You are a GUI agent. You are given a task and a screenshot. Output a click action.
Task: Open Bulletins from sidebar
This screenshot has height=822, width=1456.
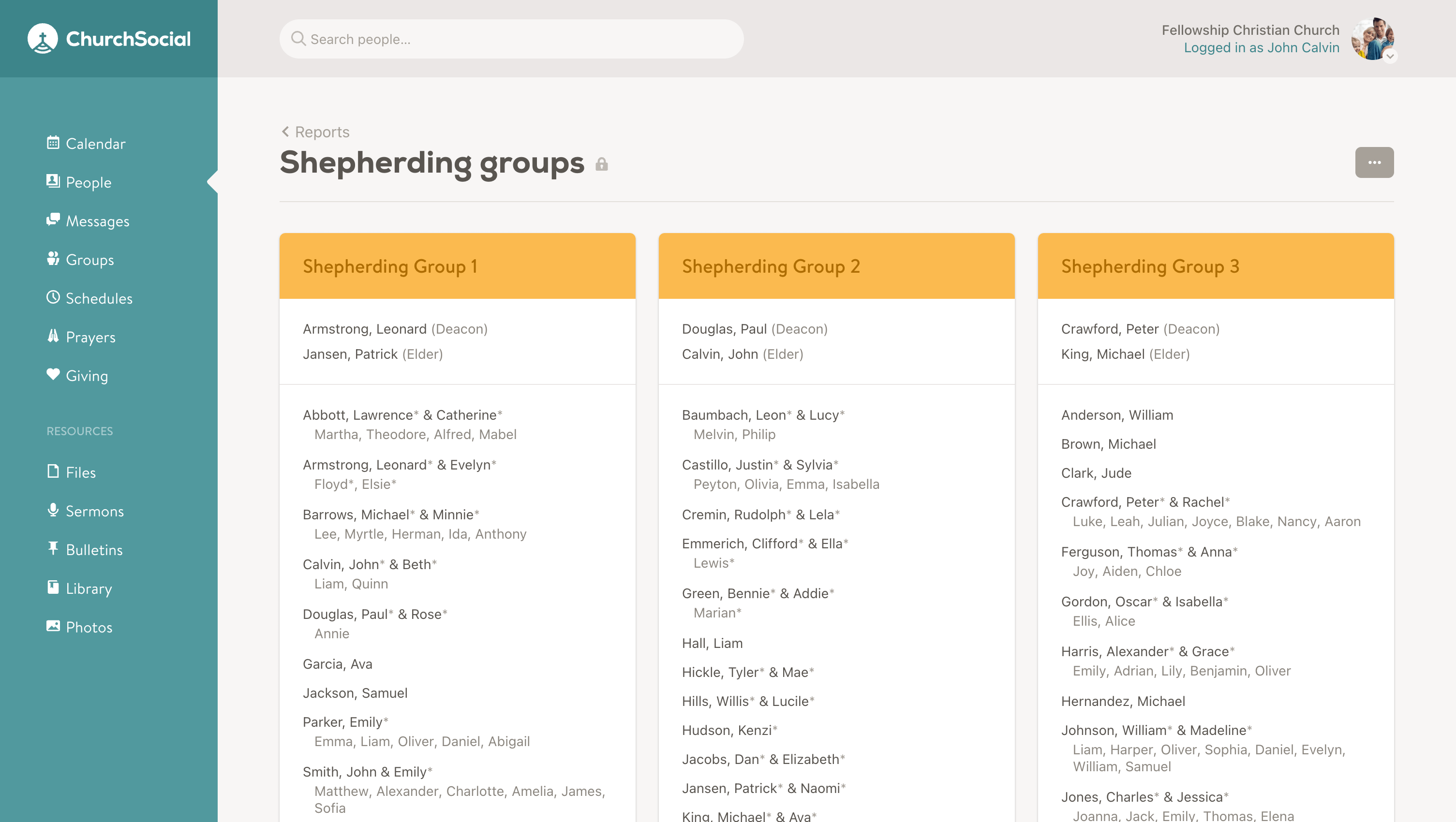(94, 549)
